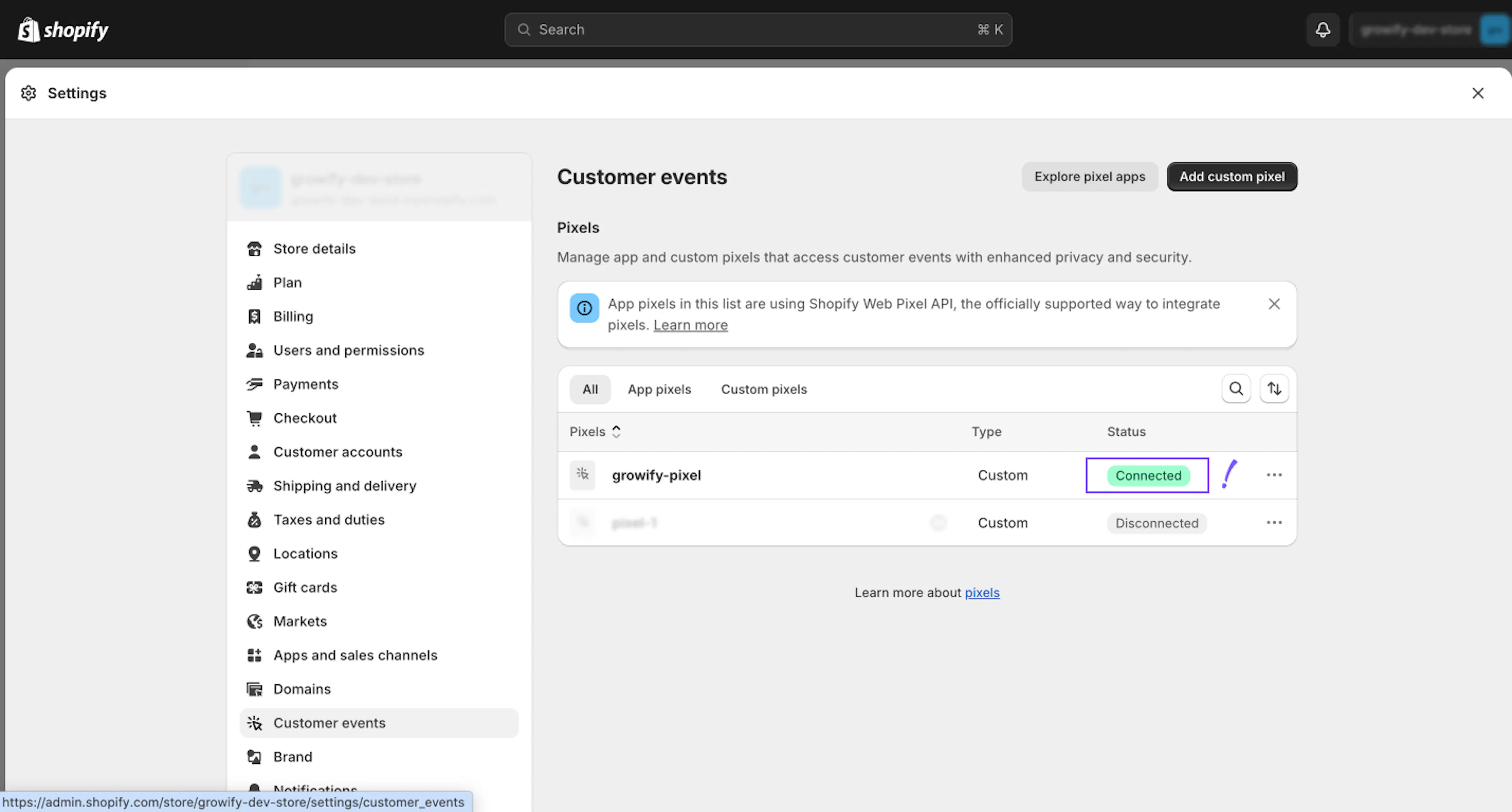
Task: Select the All pixels tab
Action: (590, 389)
